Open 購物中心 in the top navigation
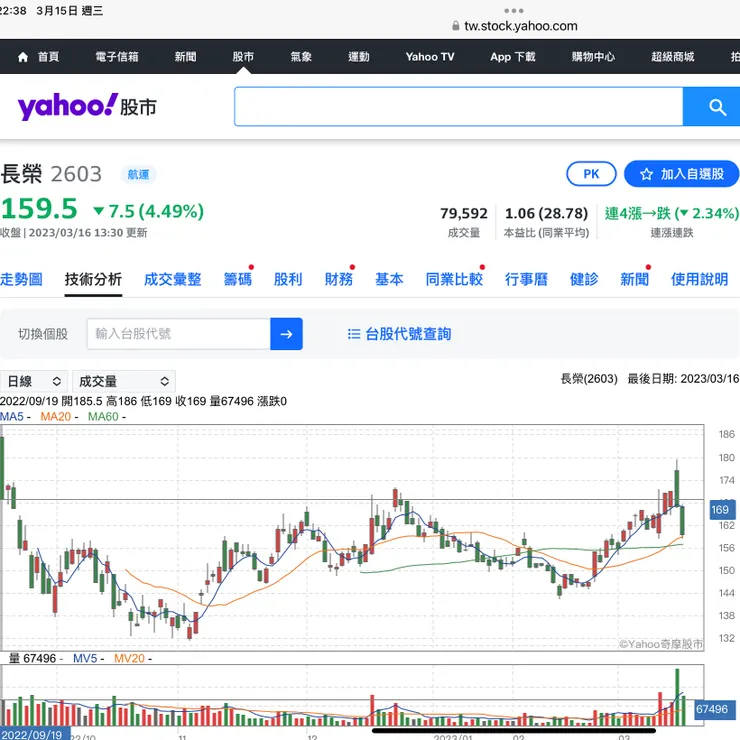This screenshot has height=740, width=740. [x=593, y=57]
